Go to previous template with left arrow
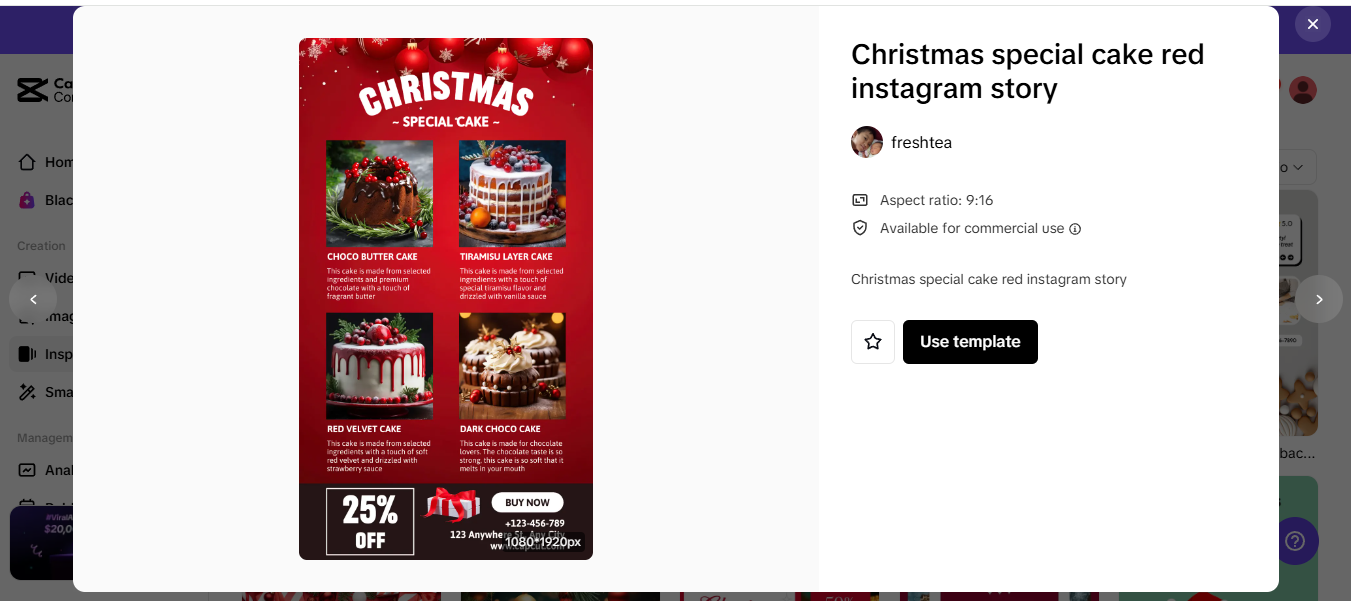1351x601 pixels. (x=33, y=299)
